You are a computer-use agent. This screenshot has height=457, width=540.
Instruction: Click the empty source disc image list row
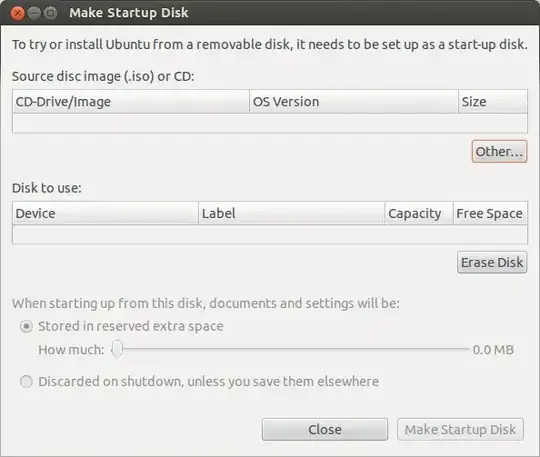270,123
